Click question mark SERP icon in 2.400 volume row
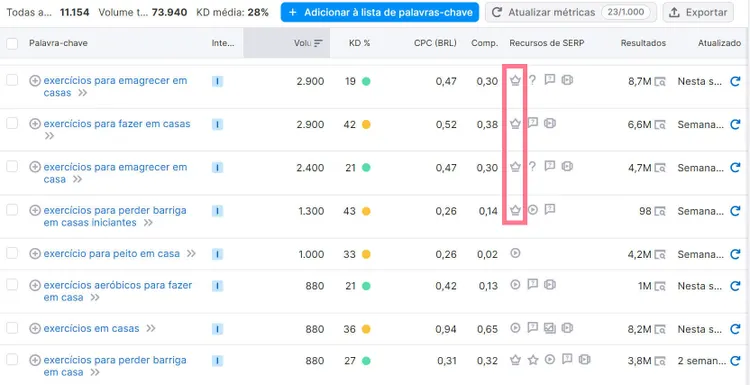750x385 pixels. [x=532, y=166]
